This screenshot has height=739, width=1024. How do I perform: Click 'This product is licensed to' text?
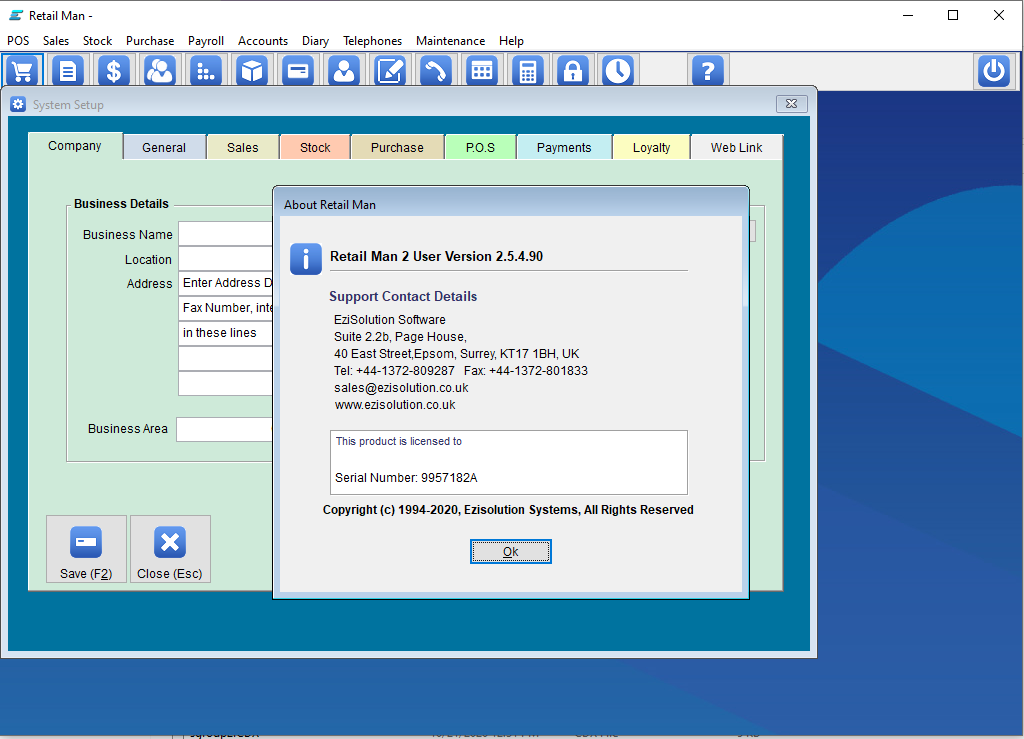(x=398, y=441)
